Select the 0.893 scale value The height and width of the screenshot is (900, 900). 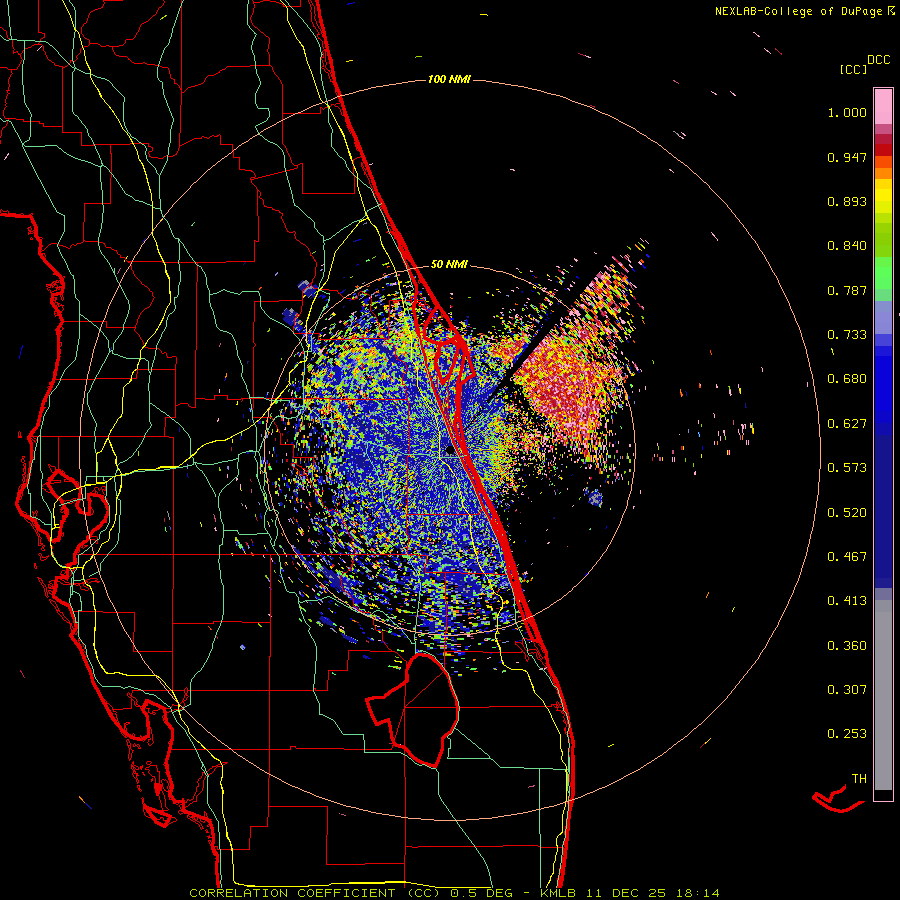click(847, 201)
